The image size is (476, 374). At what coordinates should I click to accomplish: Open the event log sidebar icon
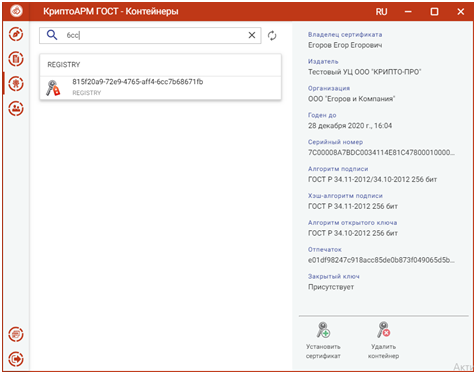[x=16, y=334]
